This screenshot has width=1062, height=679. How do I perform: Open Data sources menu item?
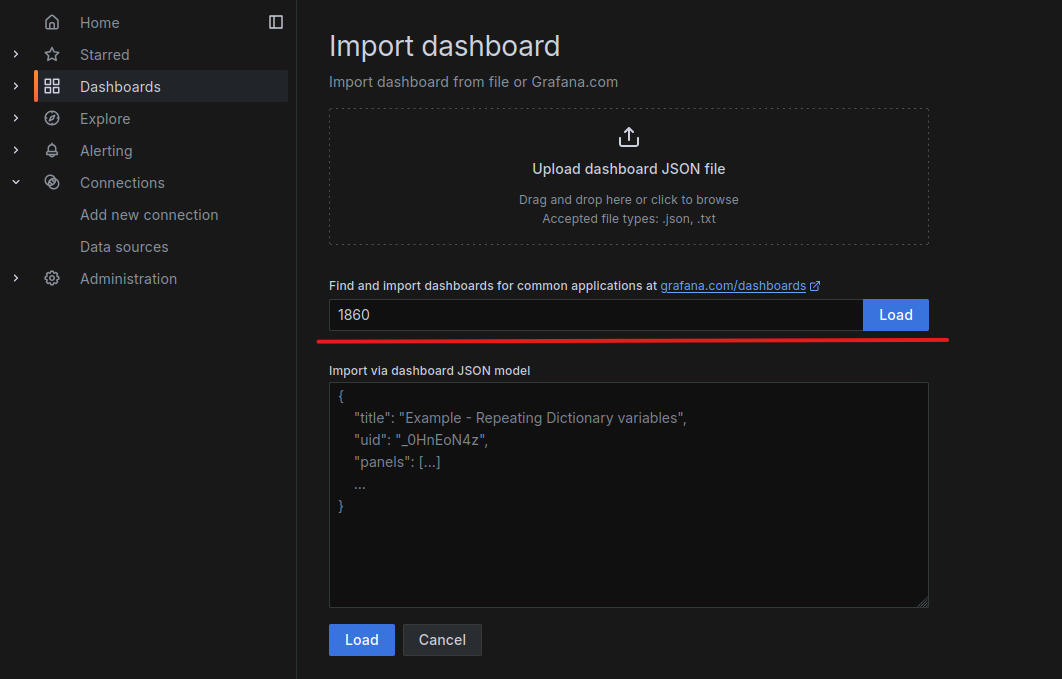[x=124, y=247]
